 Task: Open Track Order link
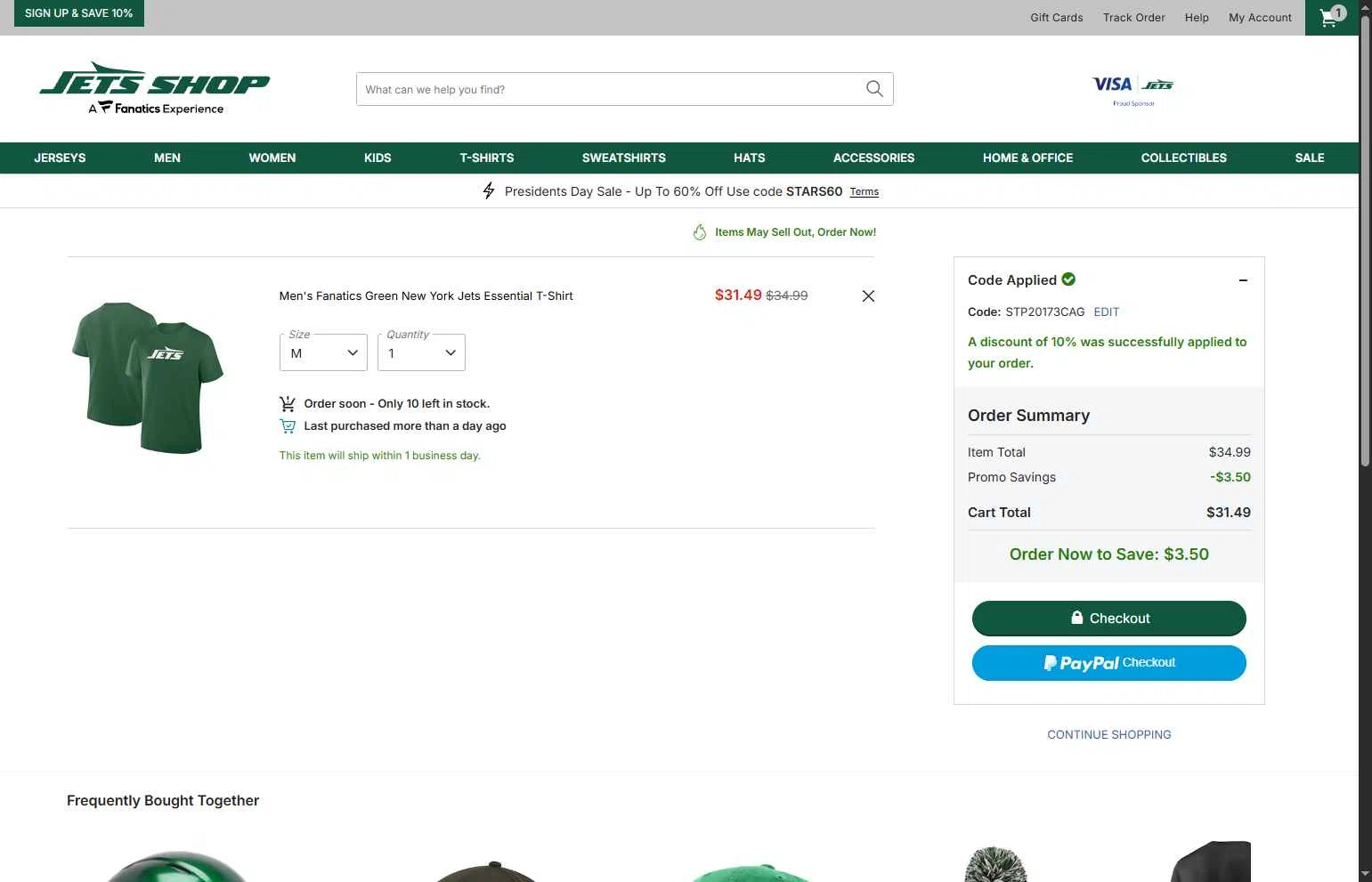[x=1133, y=17]
